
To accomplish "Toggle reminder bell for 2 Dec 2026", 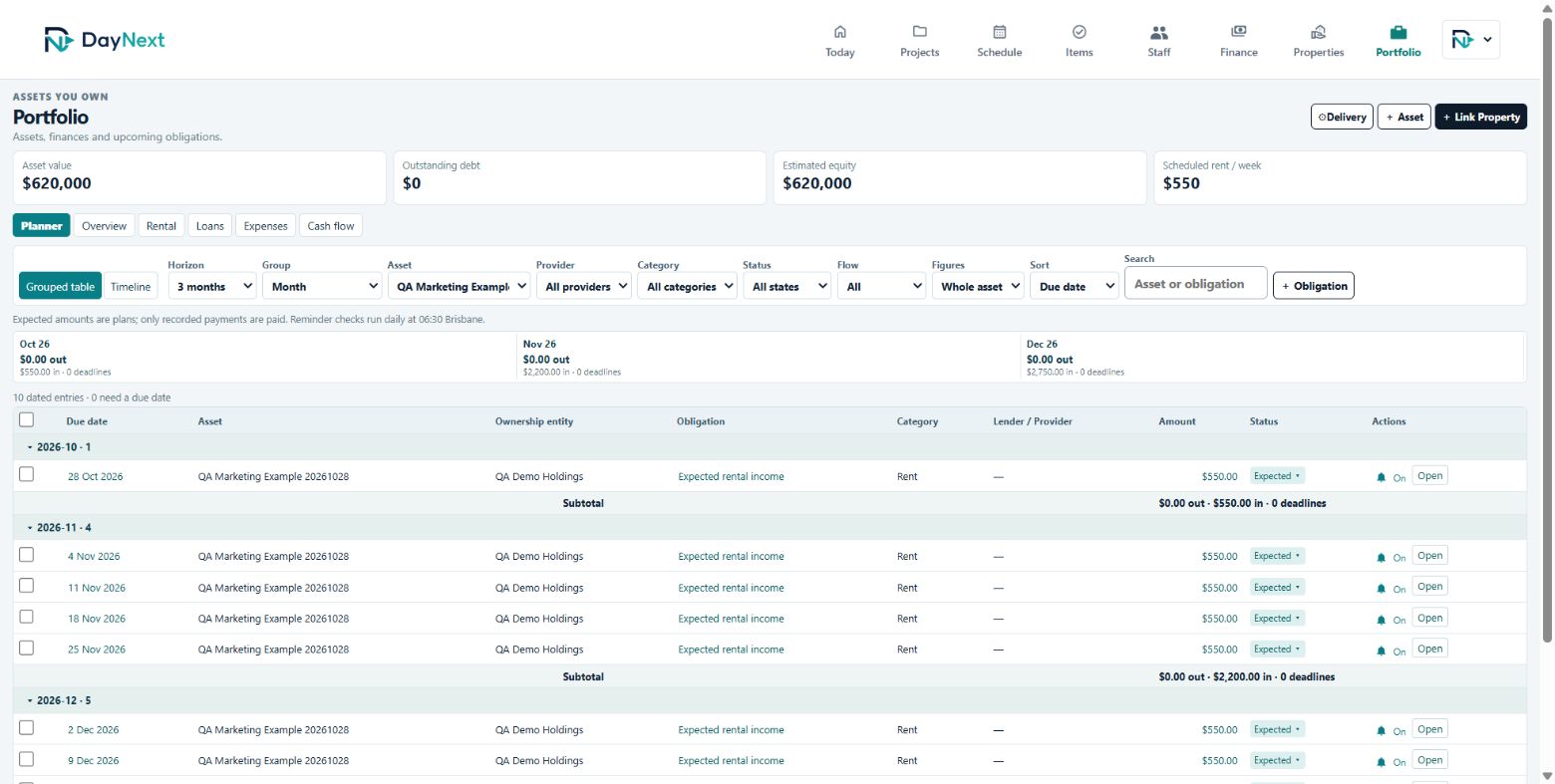I will click(x=1381, y=731).
